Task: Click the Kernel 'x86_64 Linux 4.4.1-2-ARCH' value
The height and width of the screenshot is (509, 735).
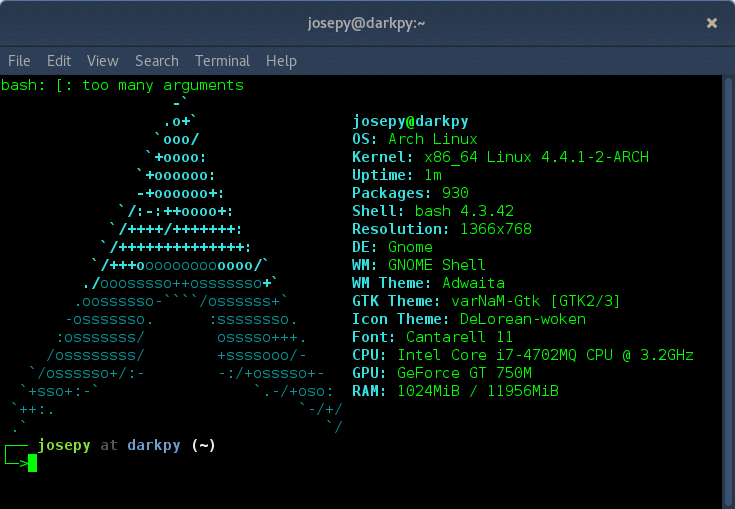Action: coord(537,157)
